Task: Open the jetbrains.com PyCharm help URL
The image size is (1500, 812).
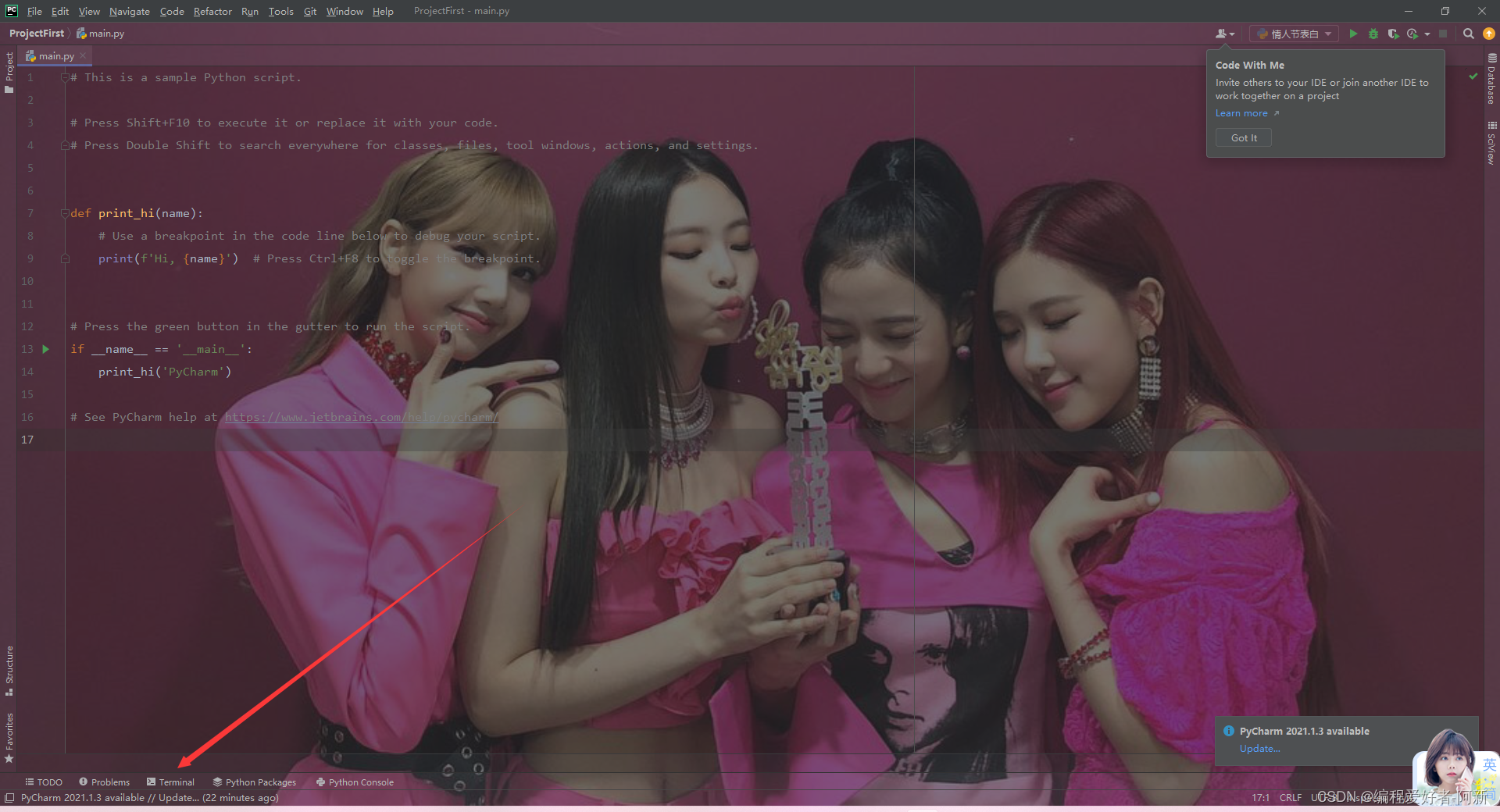Action: [x=361, y=417]
